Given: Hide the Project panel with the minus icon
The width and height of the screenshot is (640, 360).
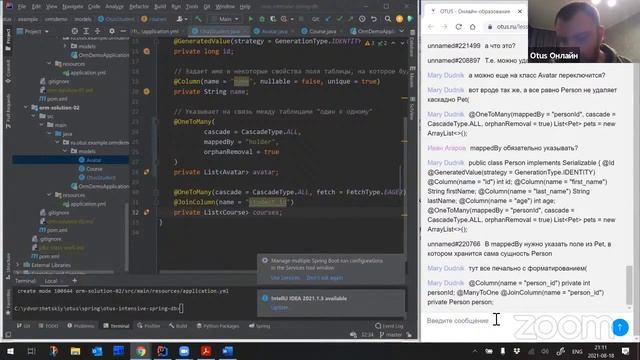Looking at the screenshot, I should tap(123, 31).
